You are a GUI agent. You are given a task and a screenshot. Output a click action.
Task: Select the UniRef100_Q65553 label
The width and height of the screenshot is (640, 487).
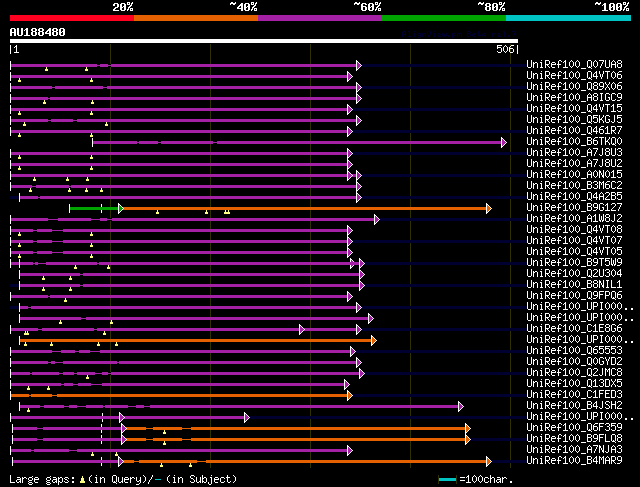(x=574, y=351)
